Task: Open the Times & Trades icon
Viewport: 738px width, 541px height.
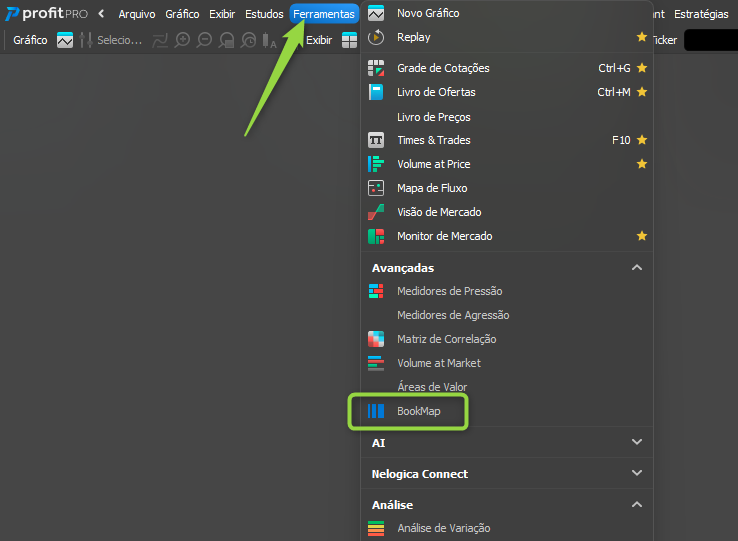Action: (x=376, y=140)
